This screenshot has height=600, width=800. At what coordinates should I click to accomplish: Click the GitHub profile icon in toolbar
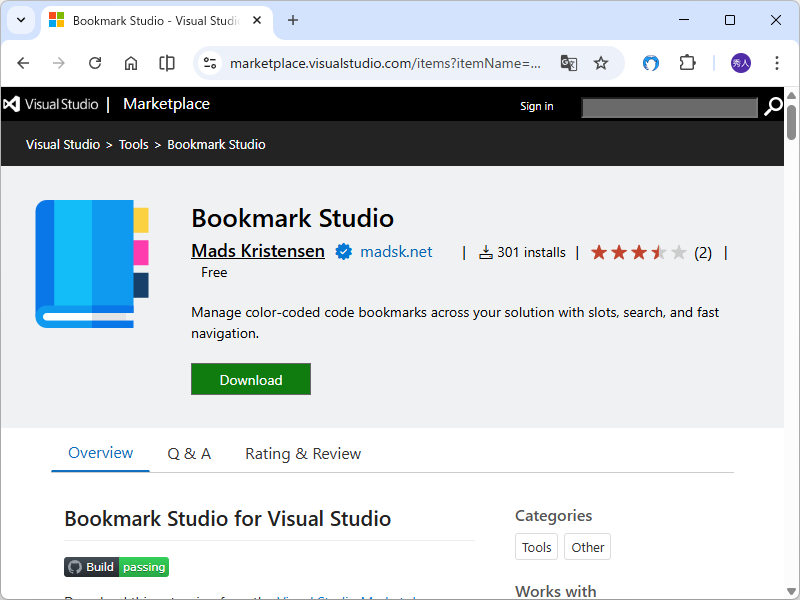[x=651, y=62]
